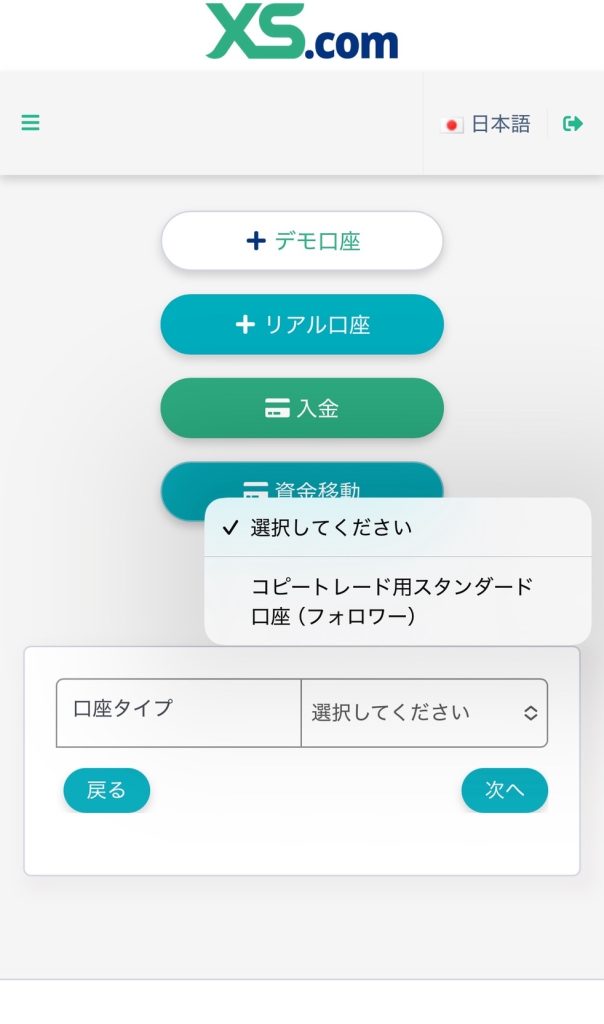Click the 口座タイプ field label
604x1024 pixels.
click(123, 708)
